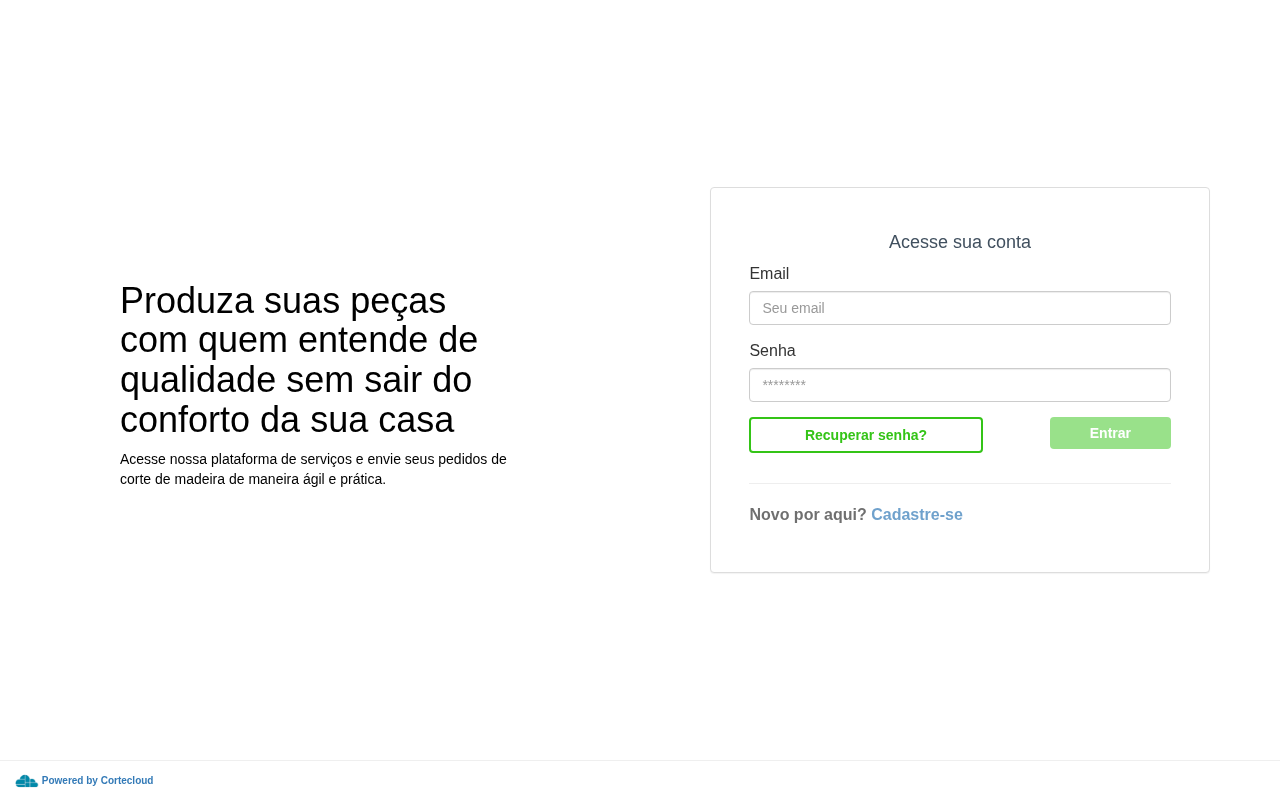
Task: Click the Acesse nossa plataforma paragraph
Action: coord(313,469)
